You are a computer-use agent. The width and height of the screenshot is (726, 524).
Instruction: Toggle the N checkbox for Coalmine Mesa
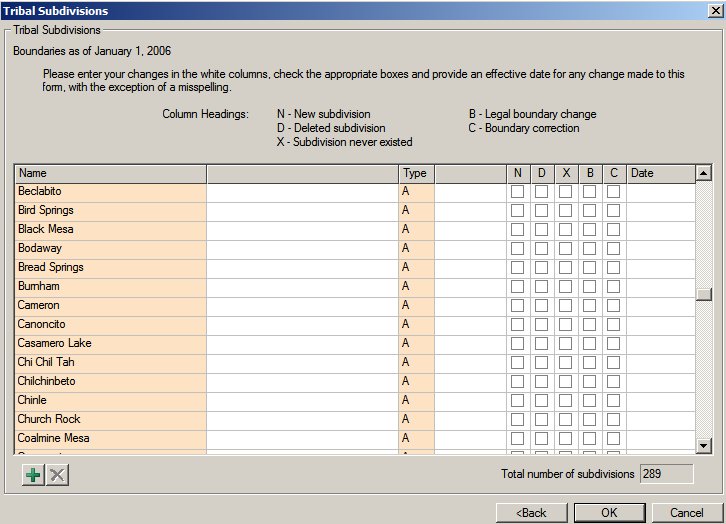[x=517, y=439]
